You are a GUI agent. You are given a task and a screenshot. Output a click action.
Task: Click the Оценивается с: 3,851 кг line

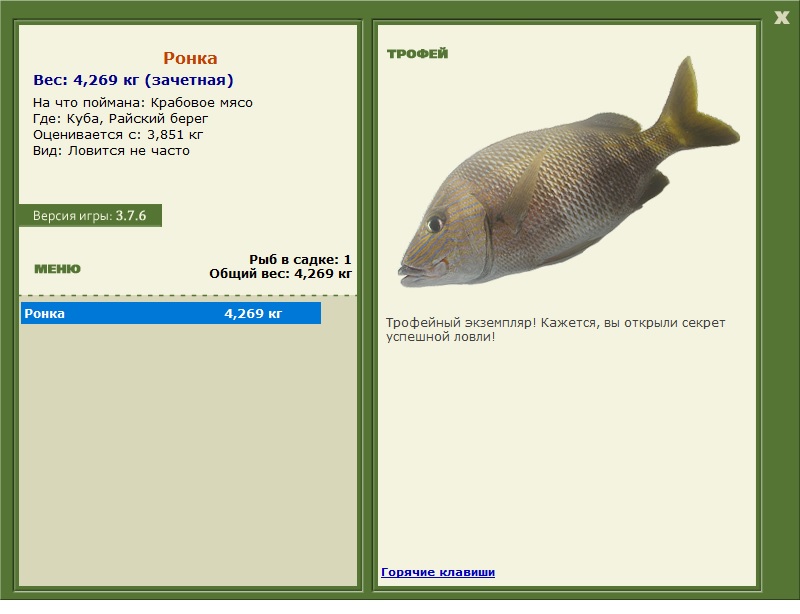click(x=118, y=134)
